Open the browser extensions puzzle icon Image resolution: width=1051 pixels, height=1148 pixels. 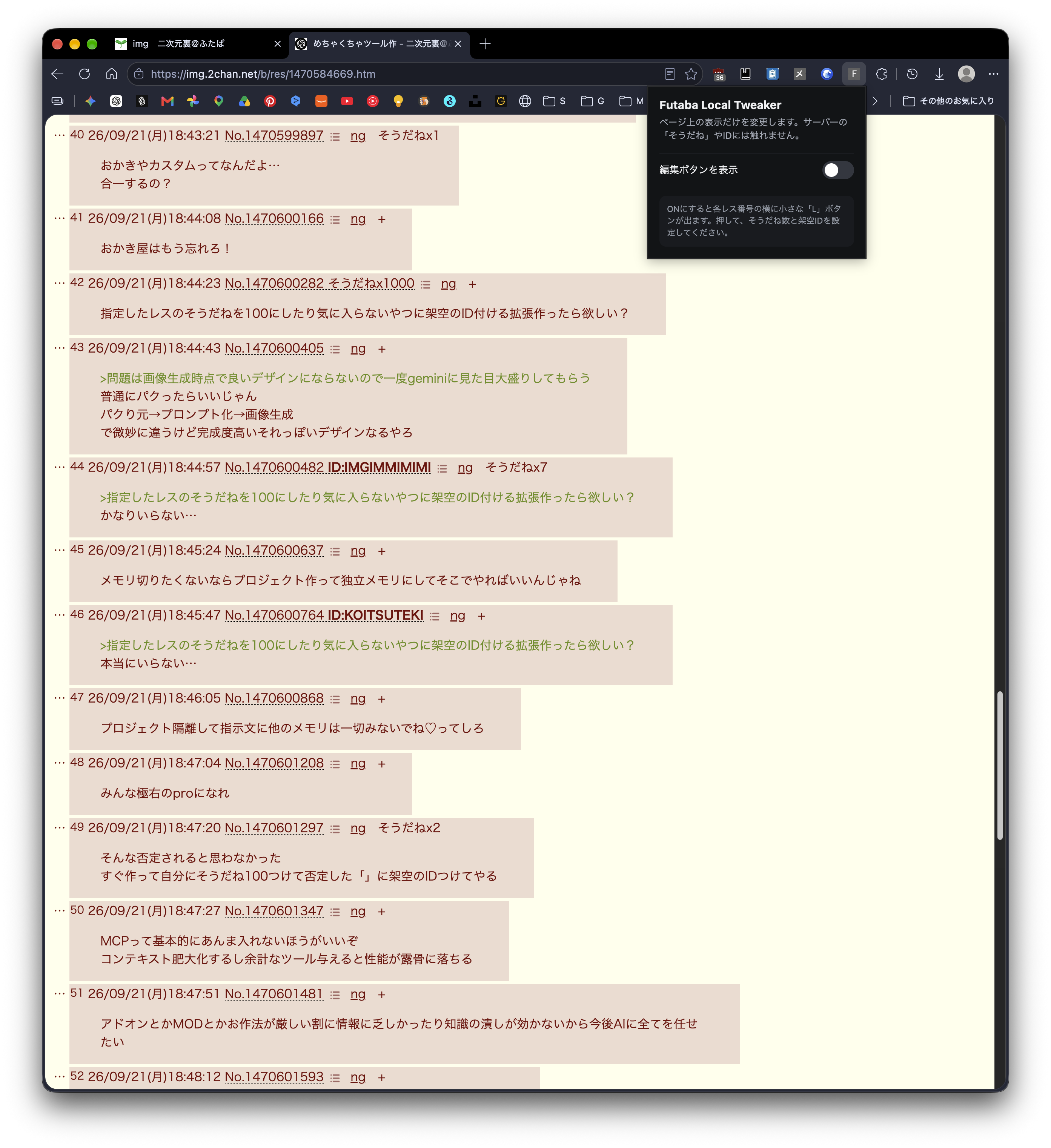pyautogui.click(x=881, y=74)
